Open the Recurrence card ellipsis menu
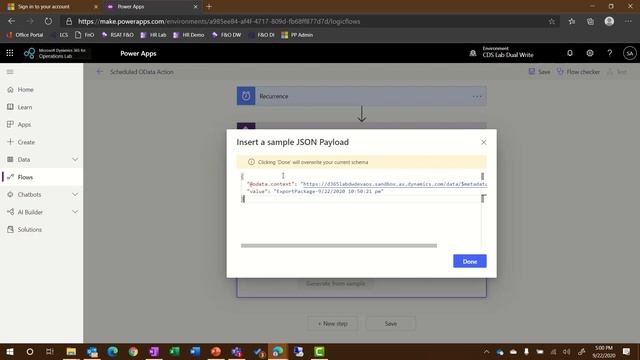Viewport: 640px width, 360px height. coord(477,97)
